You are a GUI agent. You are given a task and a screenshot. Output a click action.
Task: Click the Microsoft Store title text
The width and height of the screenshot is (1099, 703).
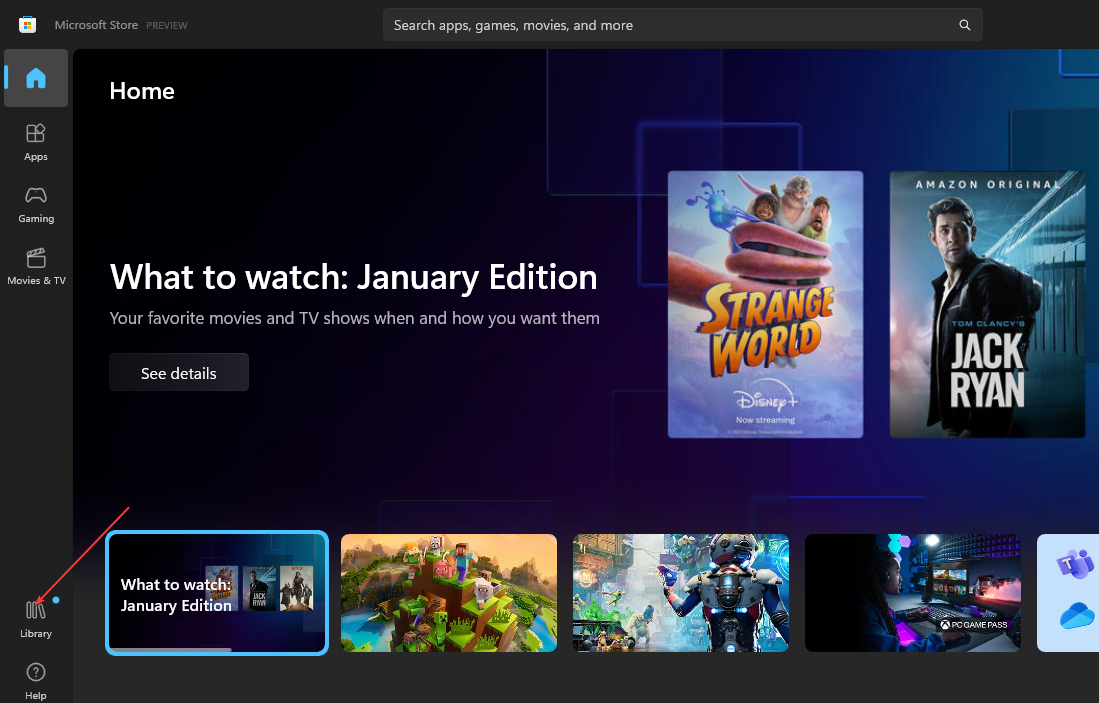tap(96, 25)
